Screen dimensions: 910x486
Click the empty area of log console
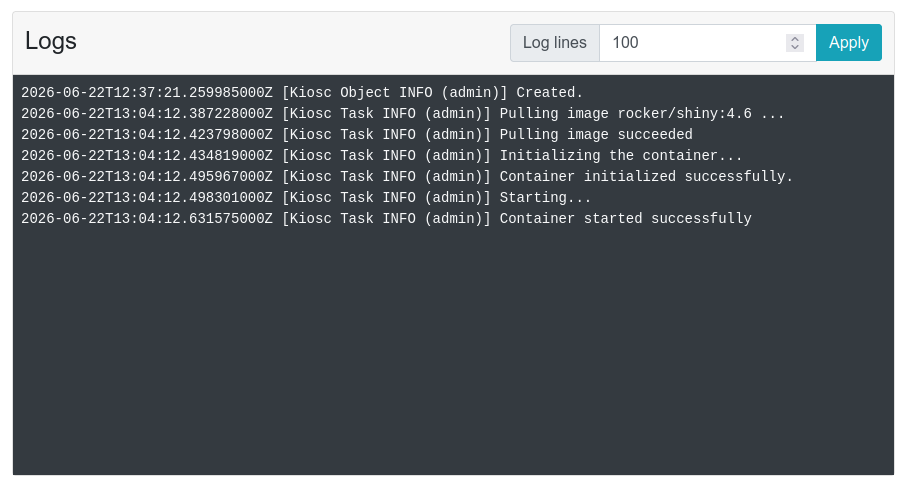[453, 348]
